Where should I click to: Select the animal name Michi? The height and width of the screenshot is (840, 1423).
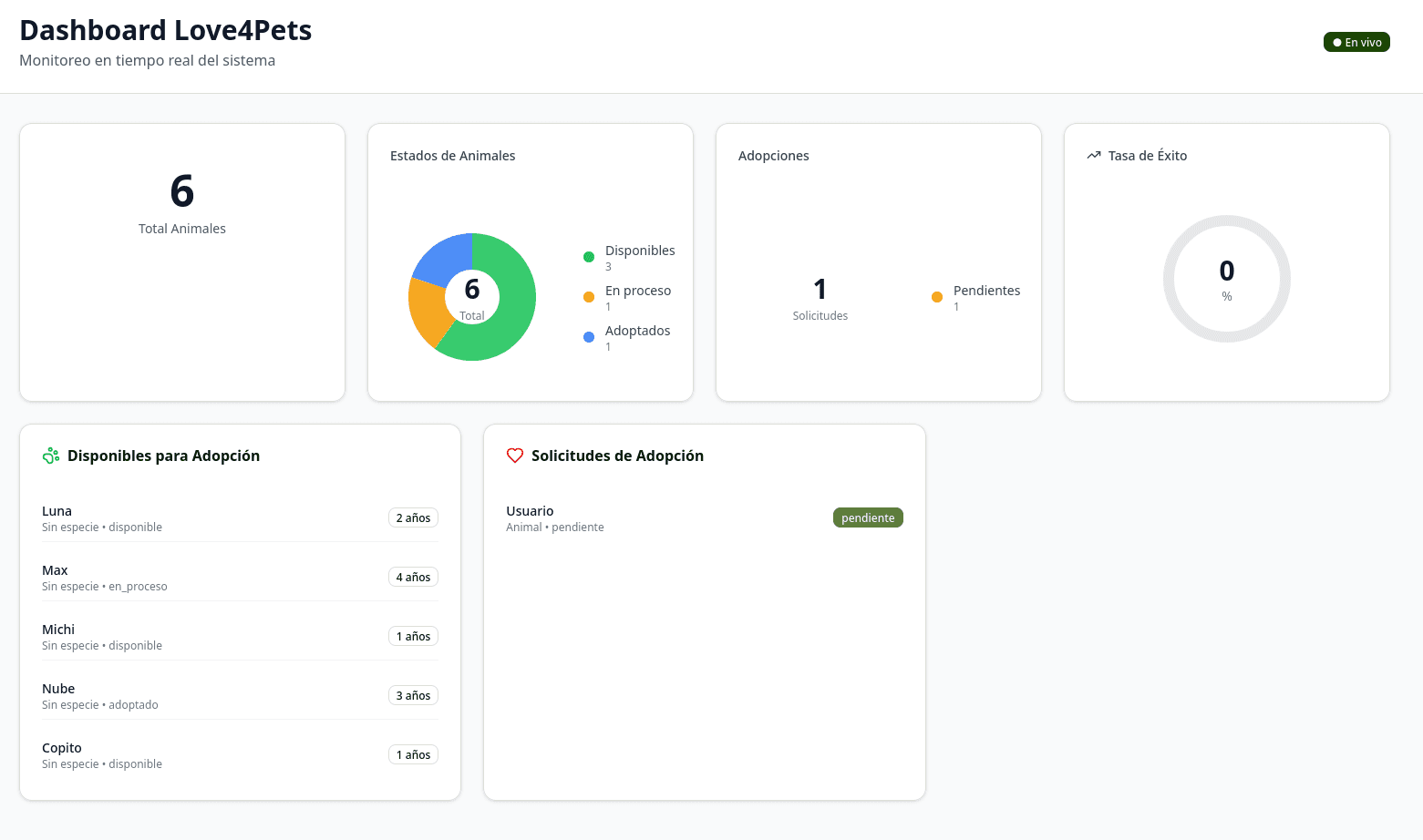coord(58,630)
